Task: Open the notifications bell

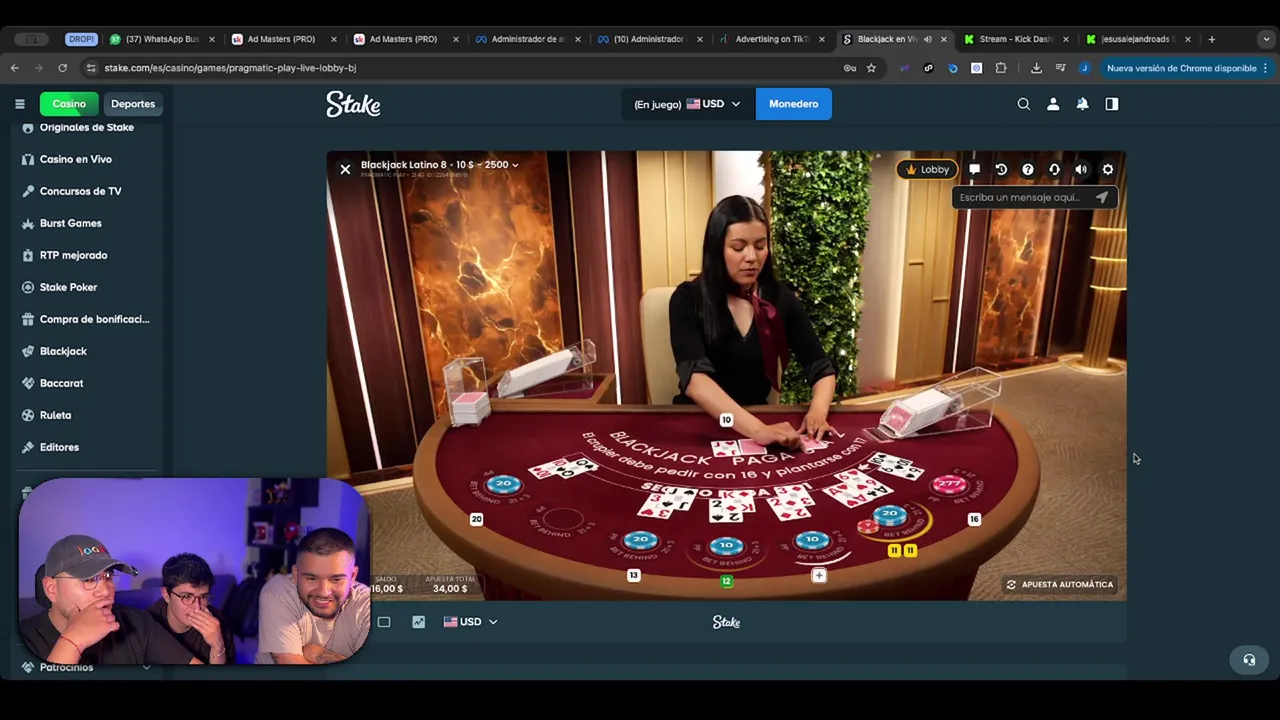Action: tap(1082, 104)
